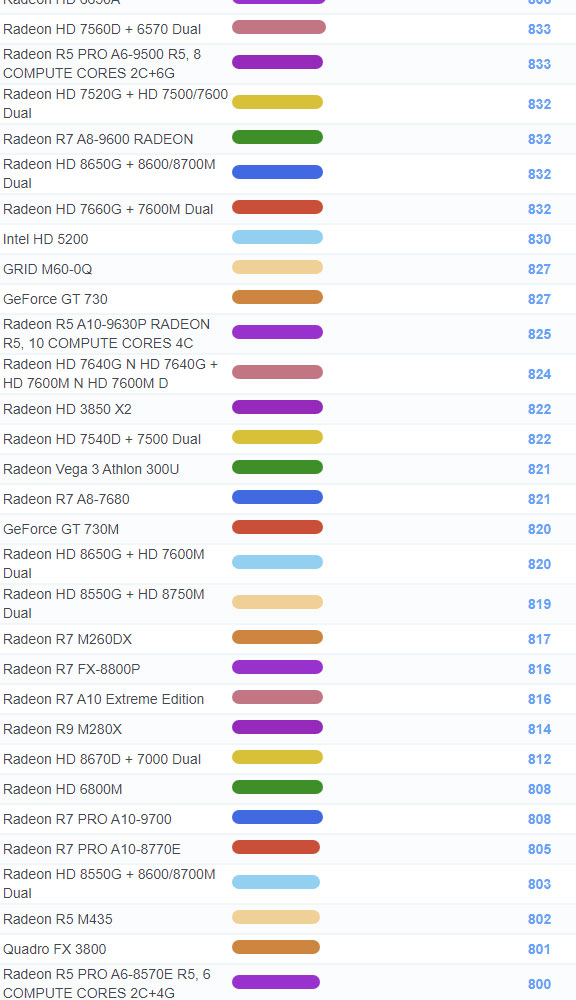Open the Intel HD 5200 entry
The image size is (576, 1000).
[x=46, y=239]
